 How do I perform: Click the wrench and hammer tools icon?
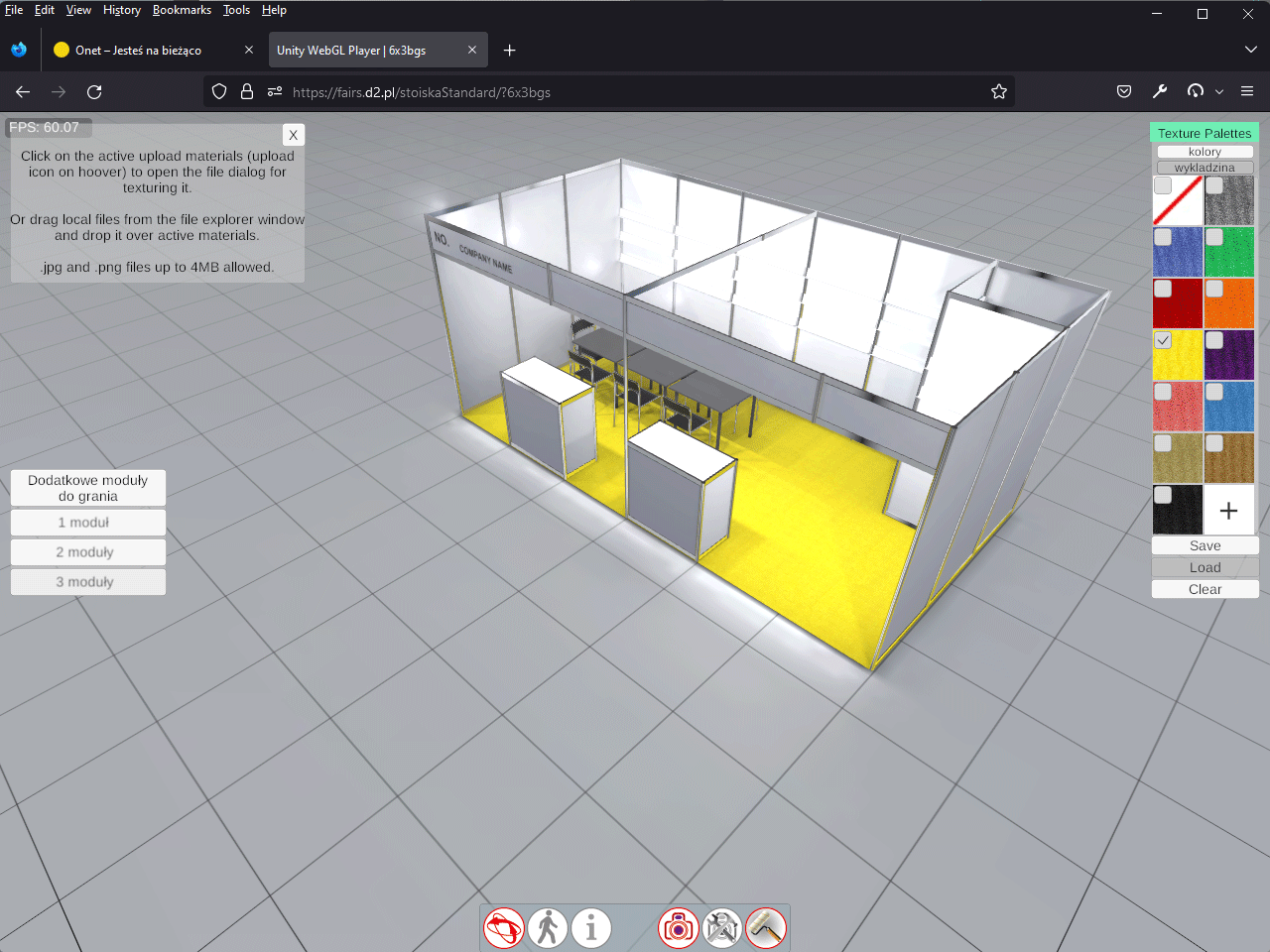(x=722, y=928)
